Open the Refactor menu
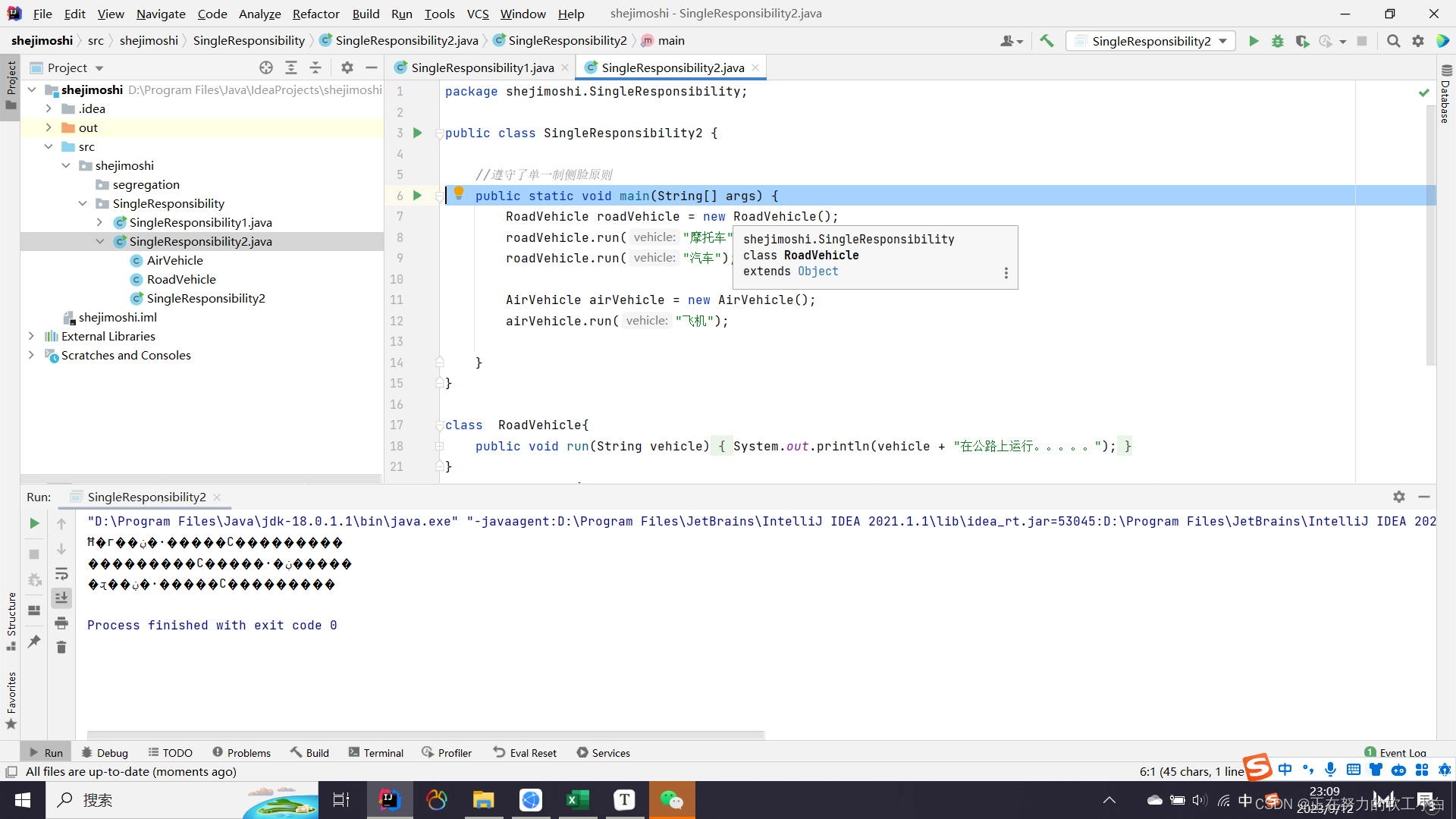The width and height of the screenshot is (1456, 819). click(315, 14)
